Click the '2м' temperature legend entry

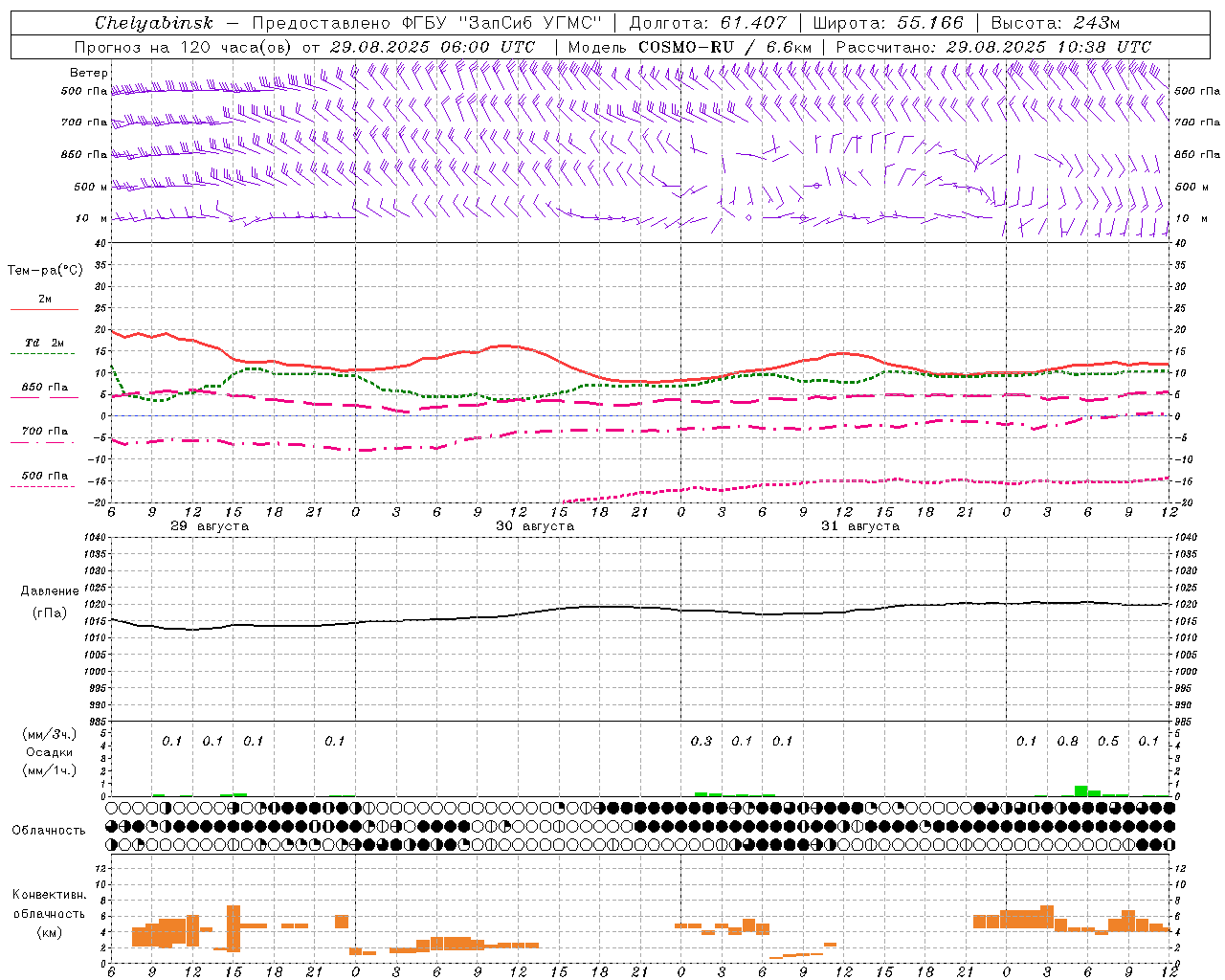(x=45, y=299)
